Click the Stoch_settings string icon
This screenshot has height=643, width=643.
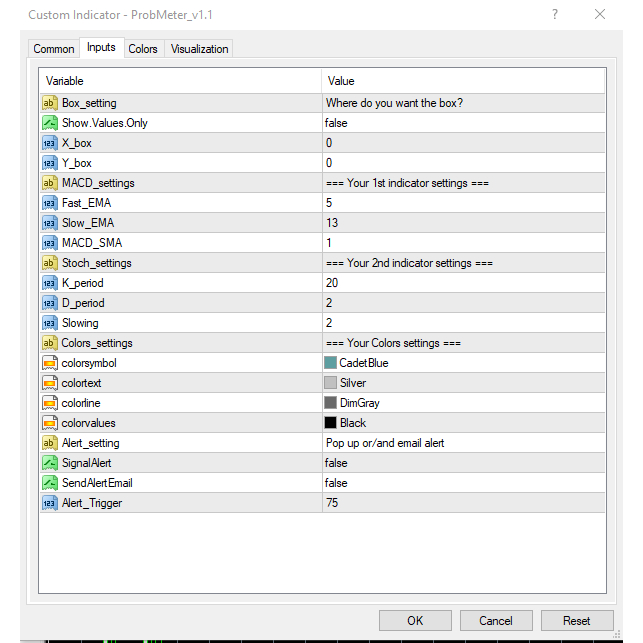(49, 263)
